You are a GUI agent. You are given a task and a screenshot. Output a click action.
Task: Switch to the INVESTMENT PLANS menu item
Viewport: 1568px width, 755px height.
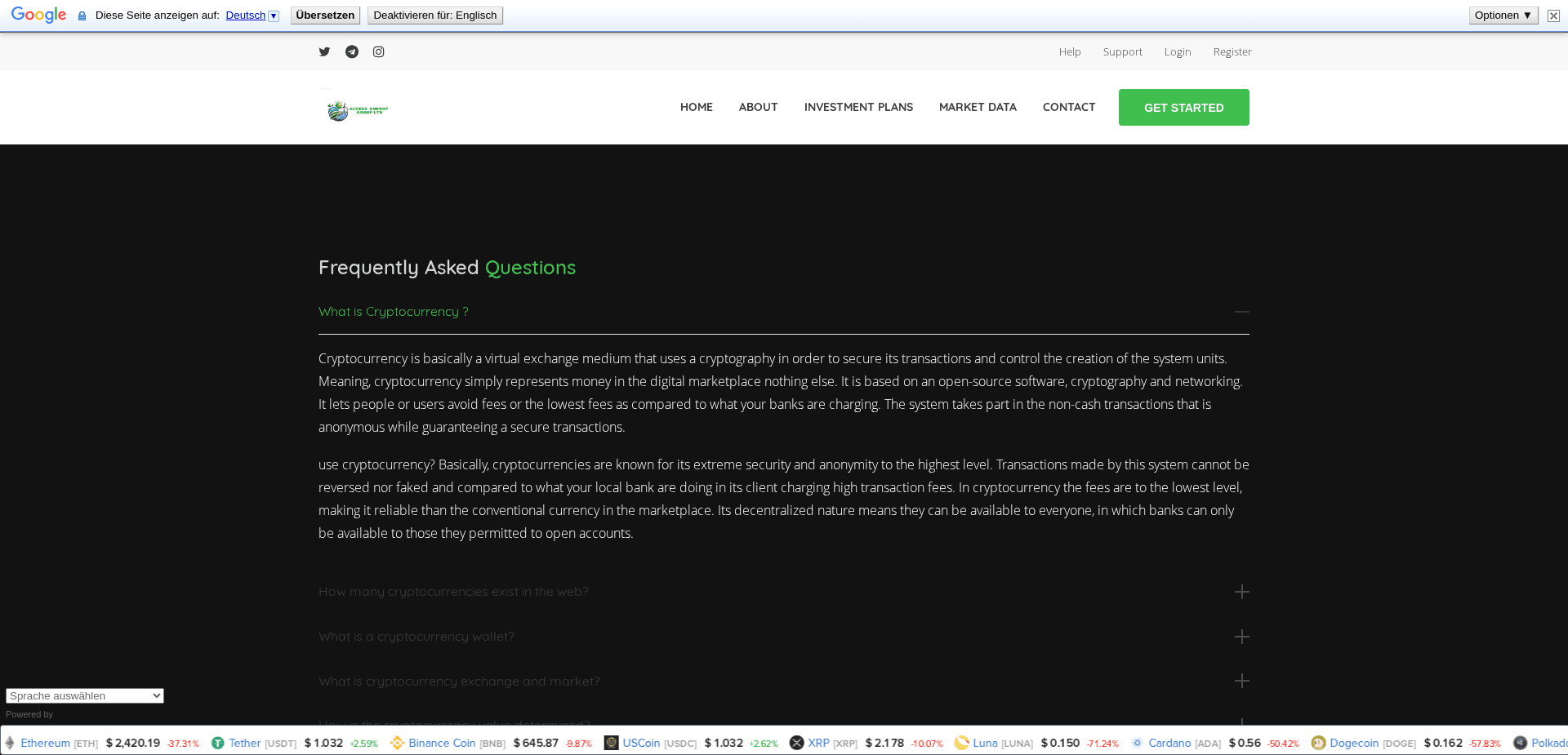[858, 107]
